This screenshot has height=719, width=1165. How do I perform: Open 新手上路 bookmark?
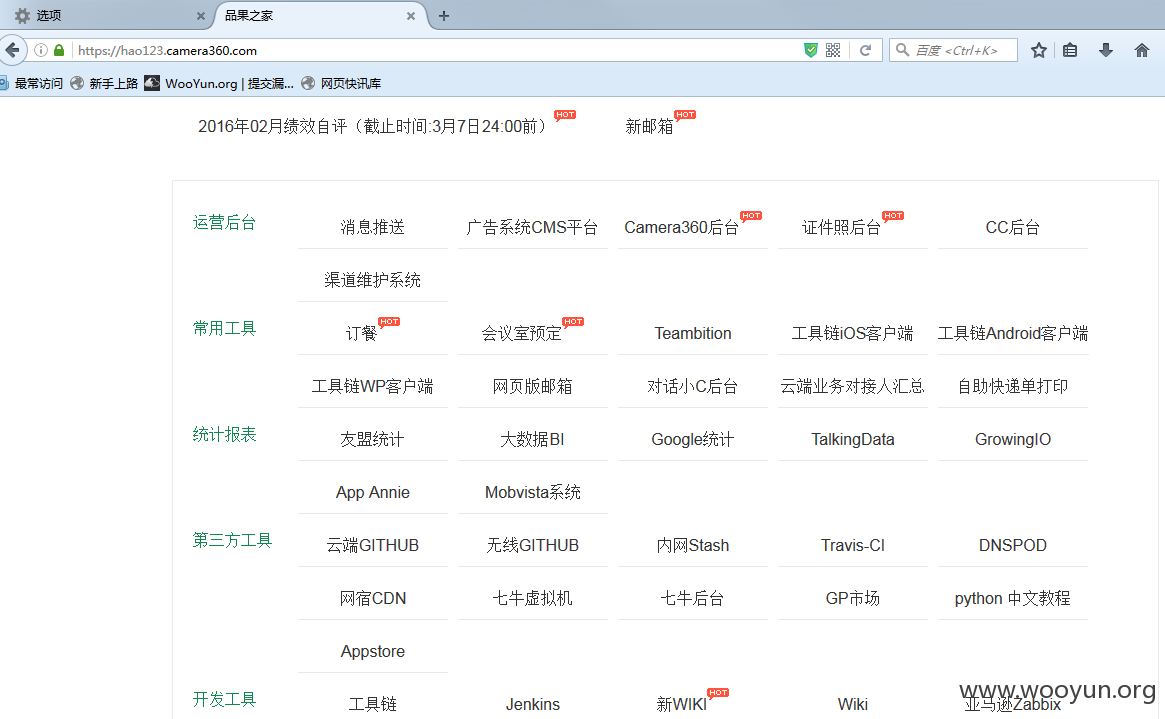104,83
